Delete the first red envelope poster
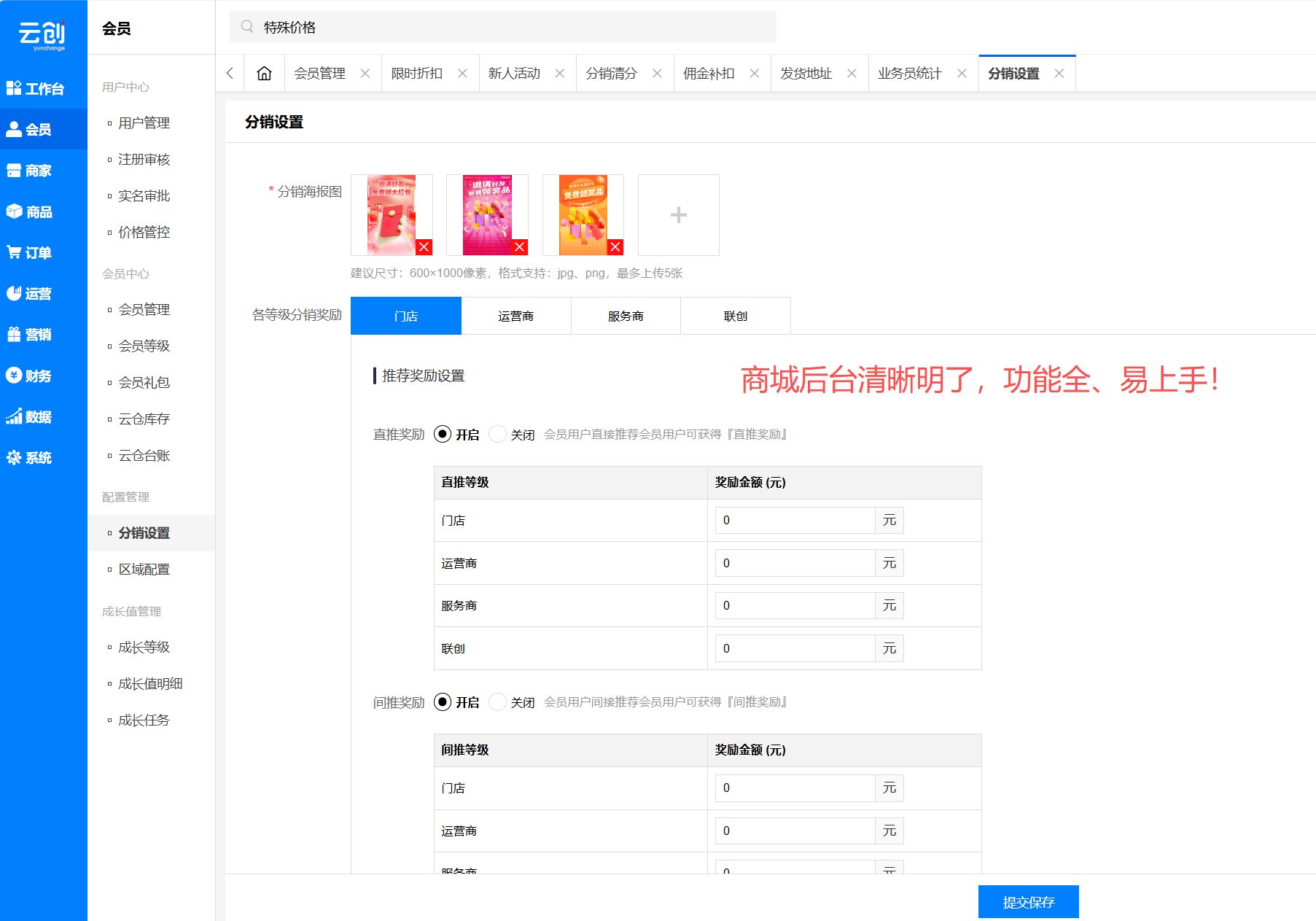This screenshot has width=1316, height=921. (x=424, y=247)
